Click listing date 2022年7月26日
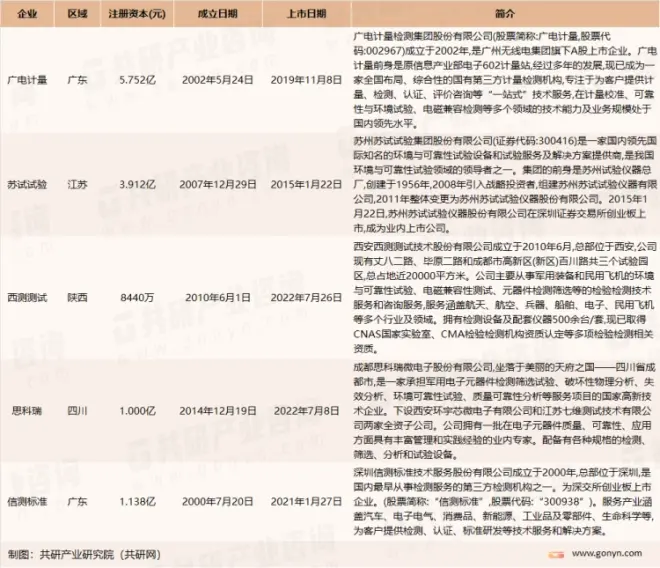The width and height of the screenshot is (660, 568). (306, 298)
